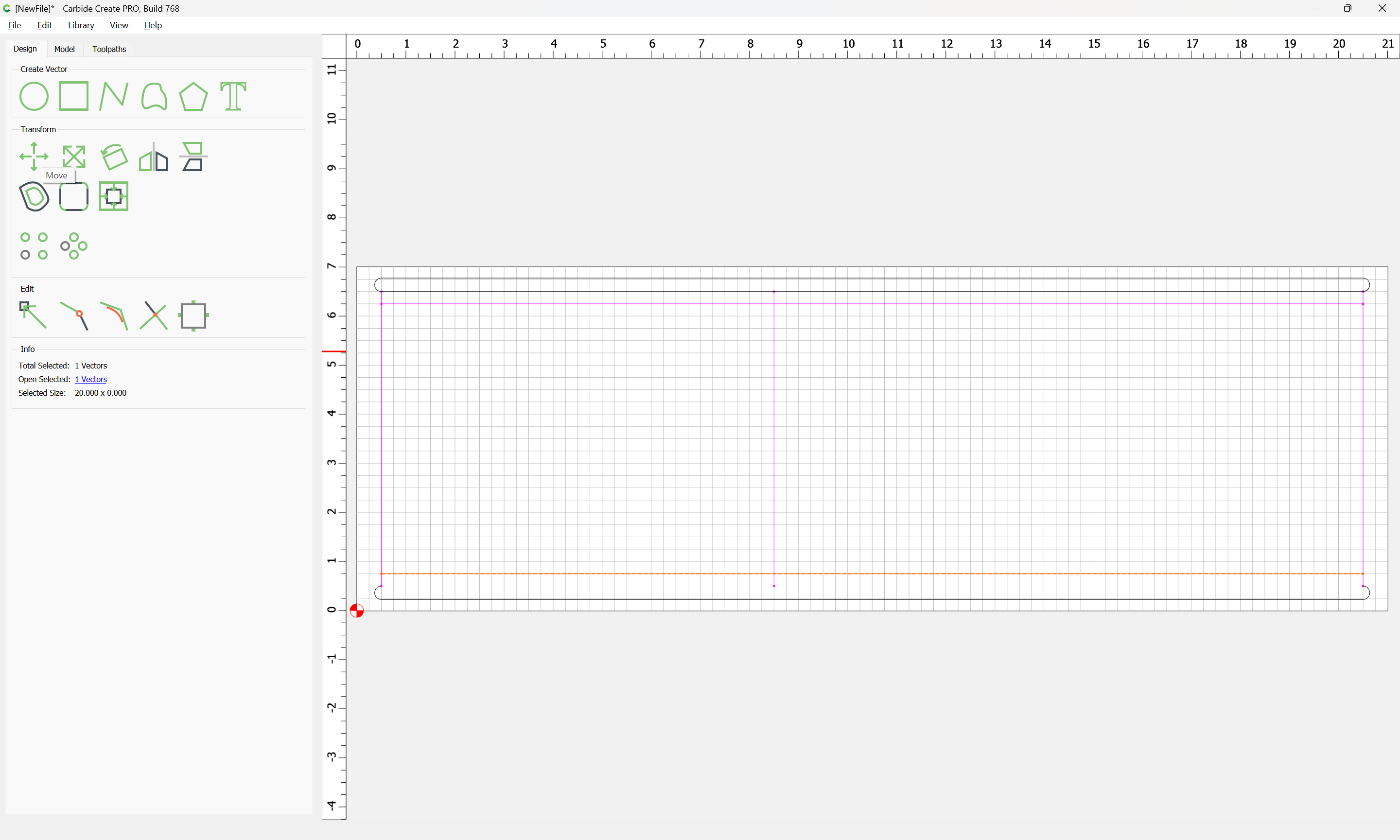Click the red origin marker on canvas
This screenshot has height=840, width=1400.
[356, 610]
